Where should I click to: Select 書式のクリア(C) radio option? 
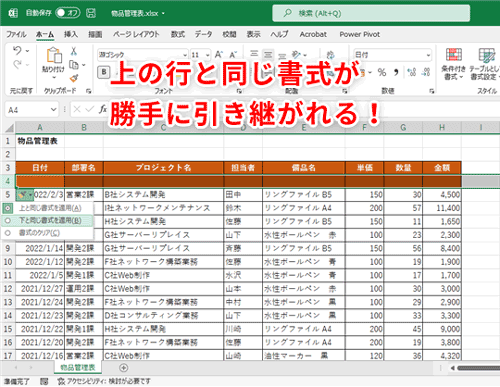8,233
